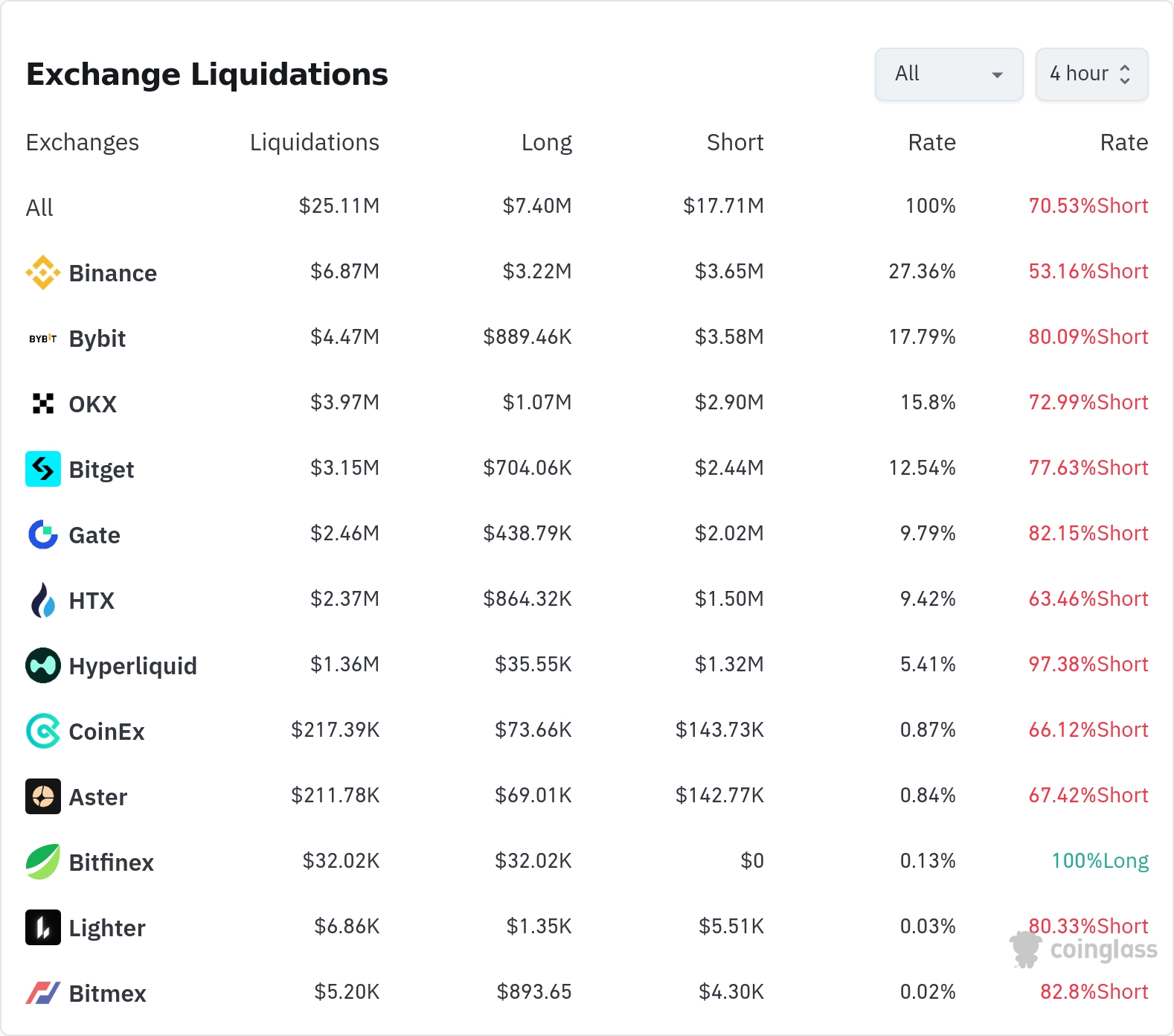Click the CoinEx logo icon
This screenshot has height=1036, width=1174.
pos(43,731)
